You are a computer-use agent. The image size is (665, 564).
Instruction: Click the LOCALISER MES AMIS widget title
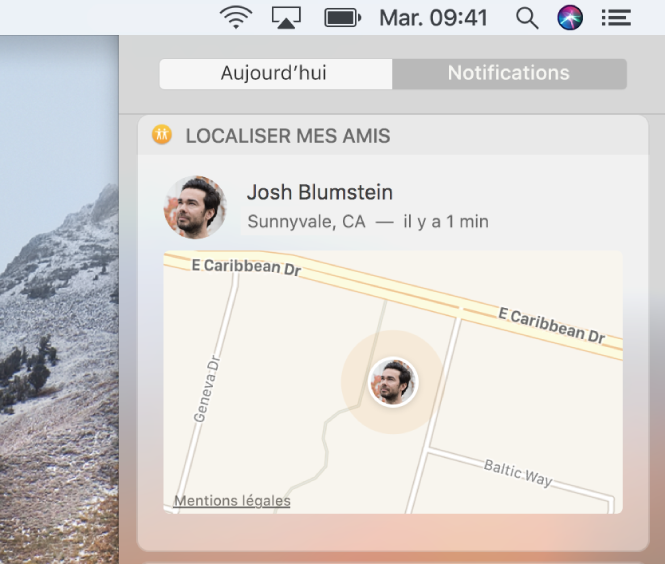click(288, 136)
